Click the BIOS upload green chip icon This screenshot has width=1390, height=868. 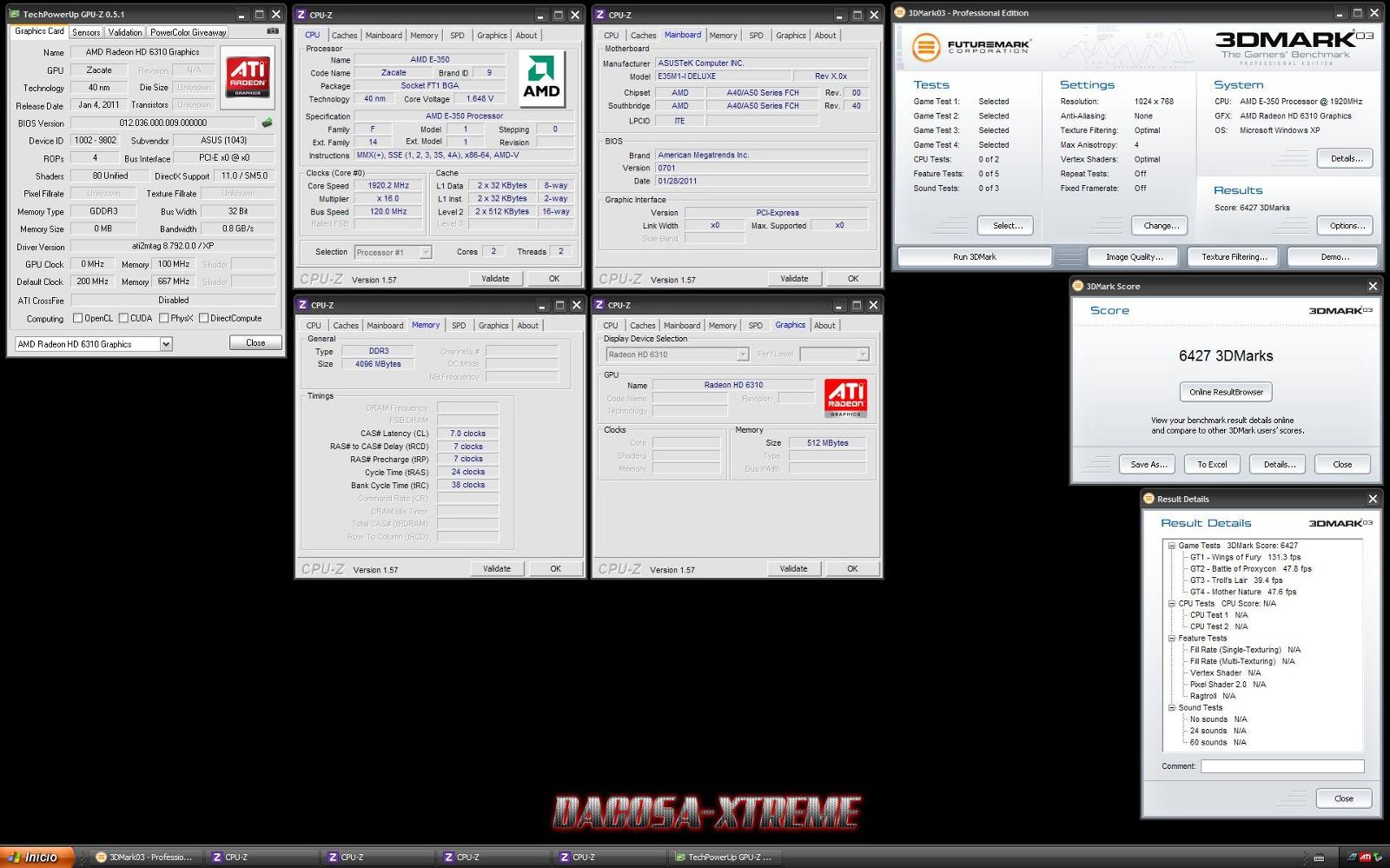pos(267,123)
